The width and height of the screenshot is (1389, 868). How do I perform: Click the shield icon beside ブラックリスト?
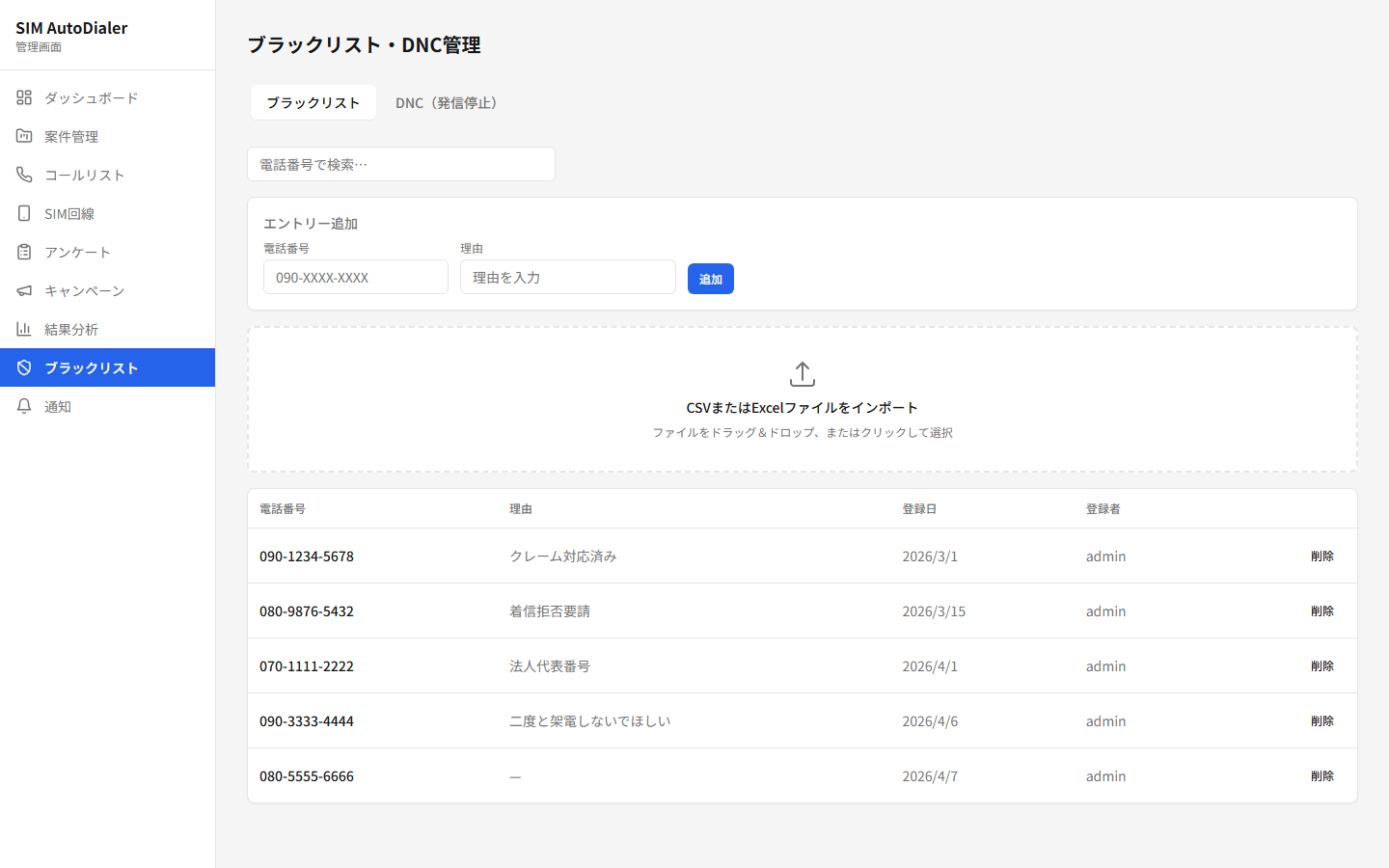click(24, 367)
